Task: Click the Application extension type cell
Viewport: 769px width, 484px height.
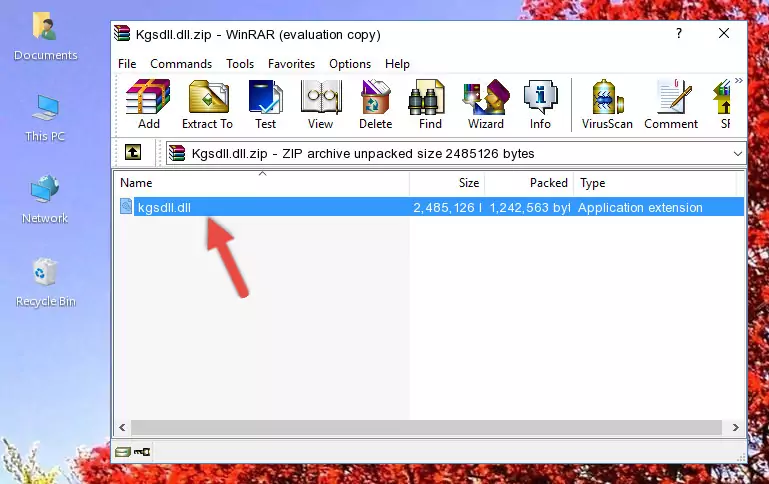Action: tap(640, 207)
